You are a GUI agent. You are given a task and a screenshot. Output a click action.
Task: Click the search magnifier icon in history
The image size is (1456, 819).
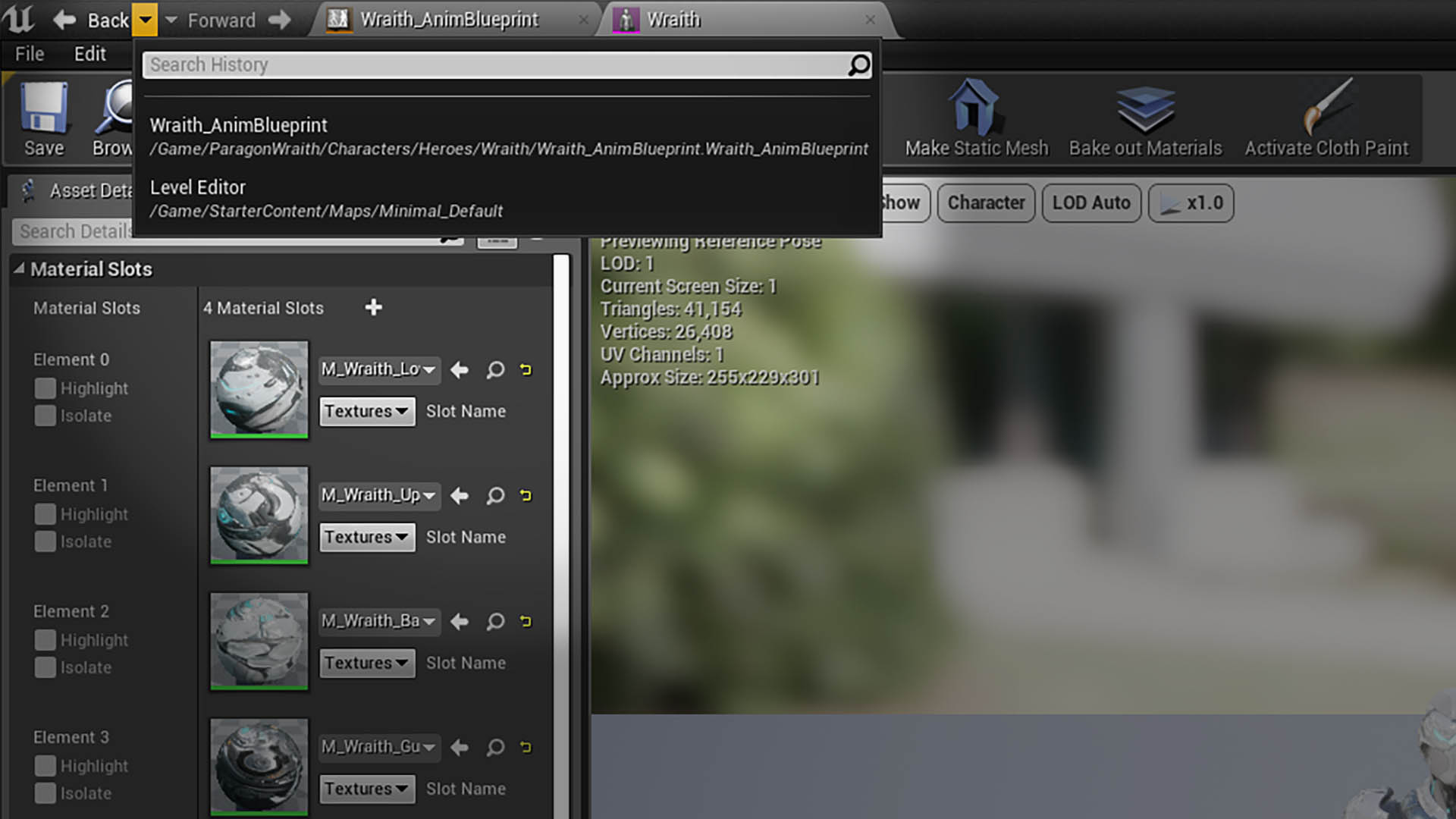(x=857, y=64)
